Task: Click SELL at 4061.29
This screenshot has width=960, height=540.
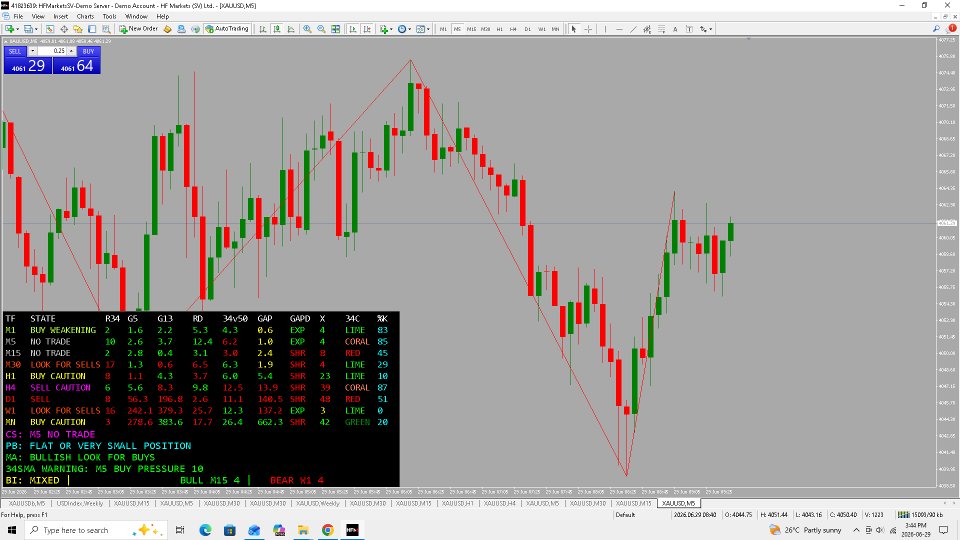Action: pos(28,66)
